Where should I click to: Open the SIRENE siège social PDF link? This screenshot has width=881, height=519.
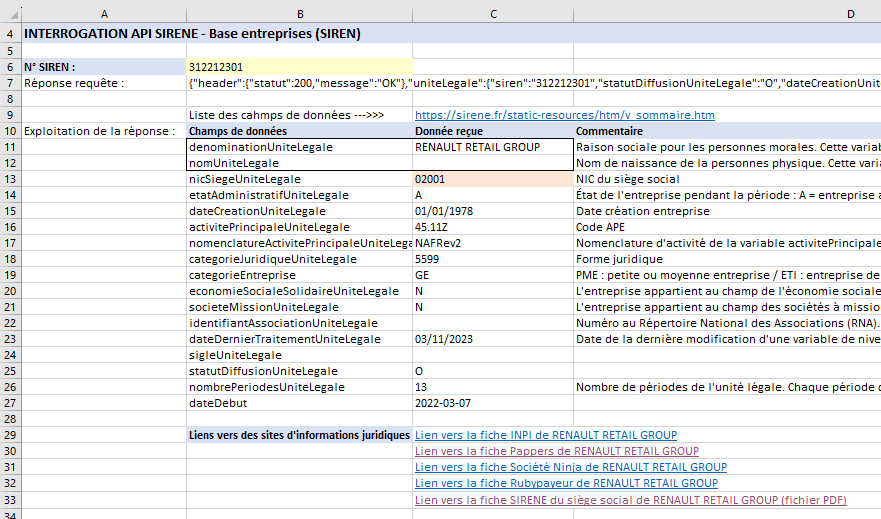(630, 500)
